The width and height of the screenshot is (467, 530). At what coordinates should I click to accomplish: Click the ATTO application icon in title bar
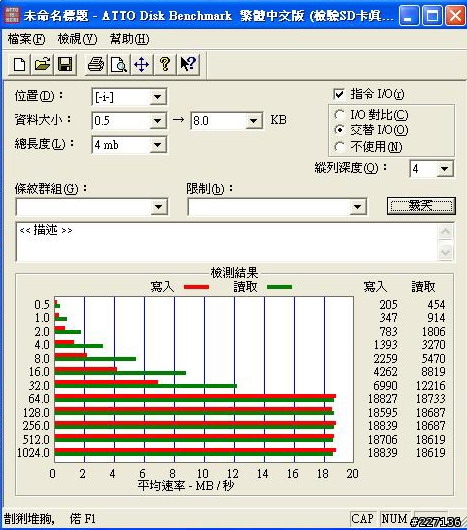pos(11,16)
